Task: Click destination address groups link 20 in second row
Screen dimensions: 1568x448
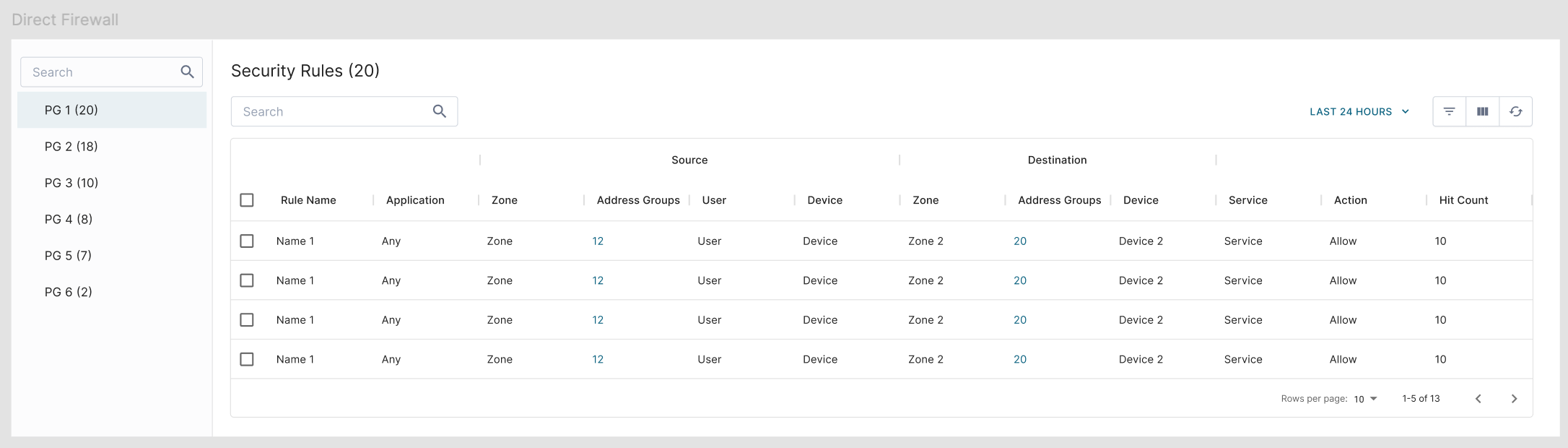Action: point(1019,280)
